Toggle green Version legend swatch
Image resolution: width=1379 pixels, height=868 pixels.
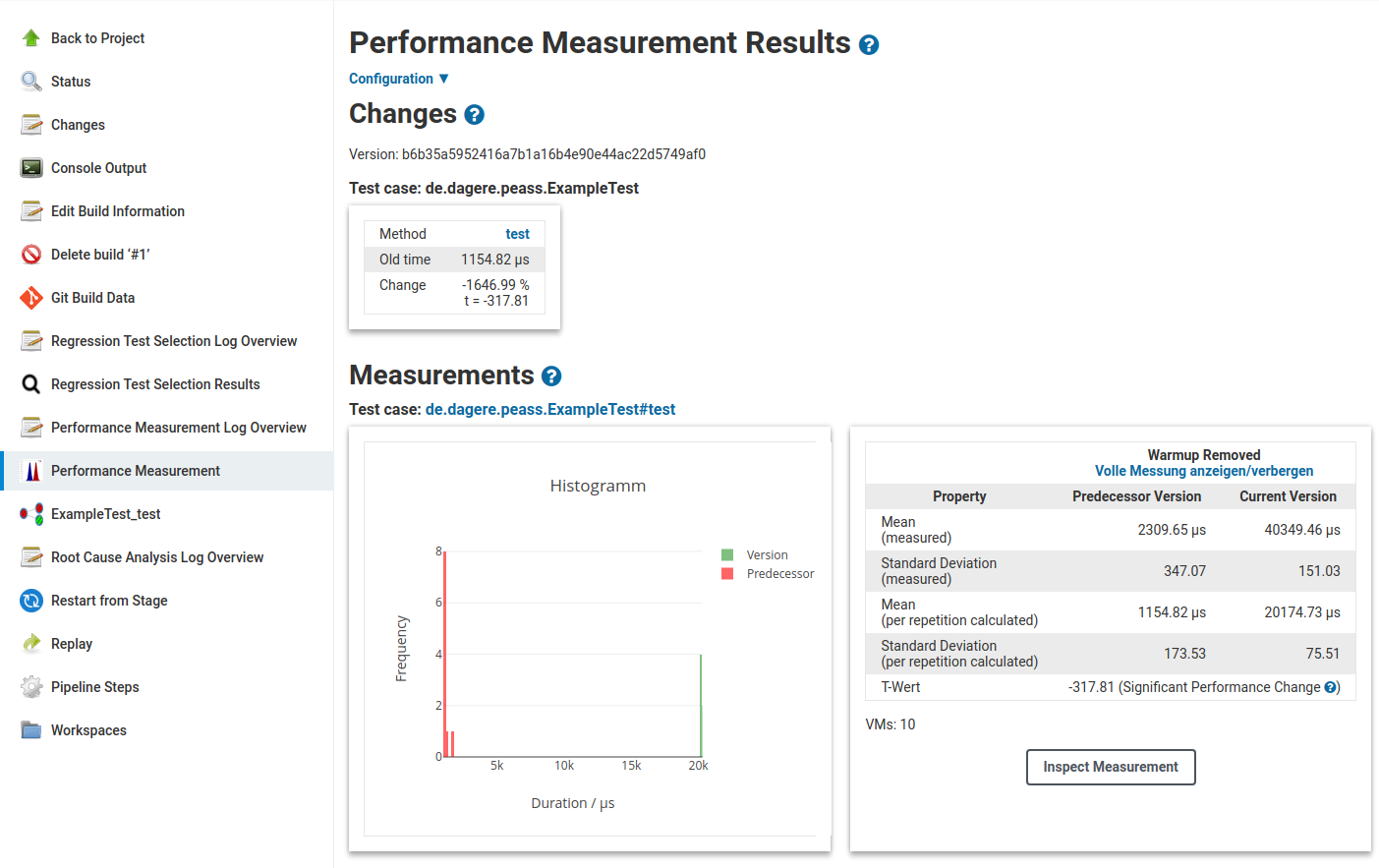click(727, 555)
